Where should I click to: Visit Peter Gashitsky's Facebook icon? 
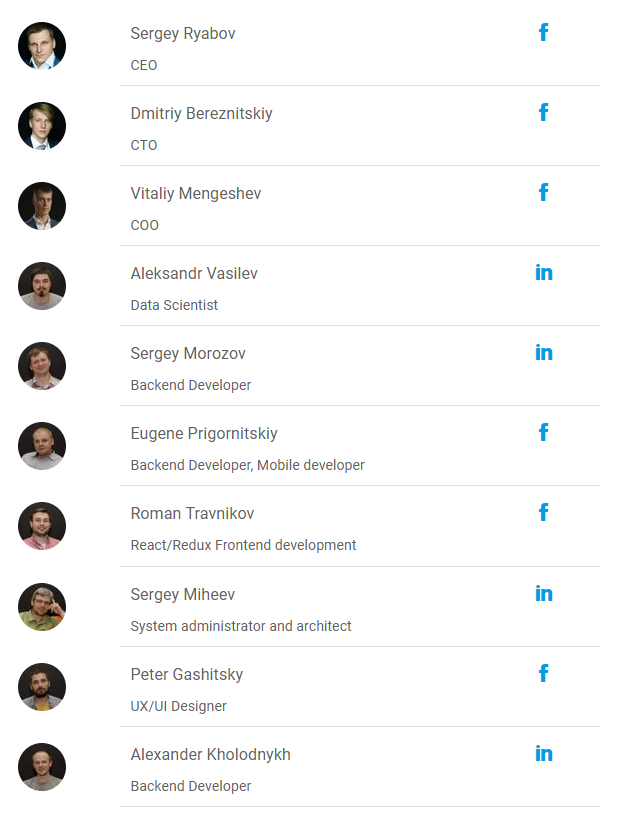tap(543, 674)
